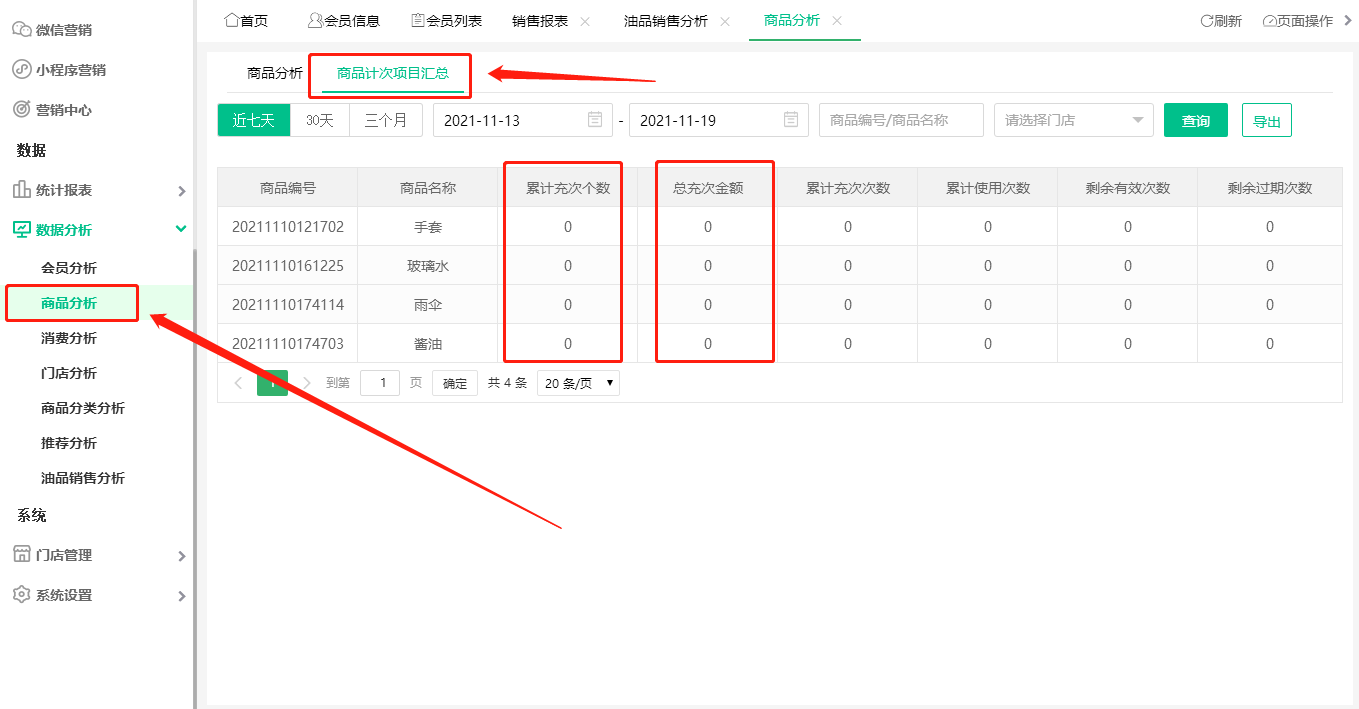The width and height of the screenshot is (1359, 709).
Task: Open 门店管理 with its storefront icon
Action: (21, 554)
